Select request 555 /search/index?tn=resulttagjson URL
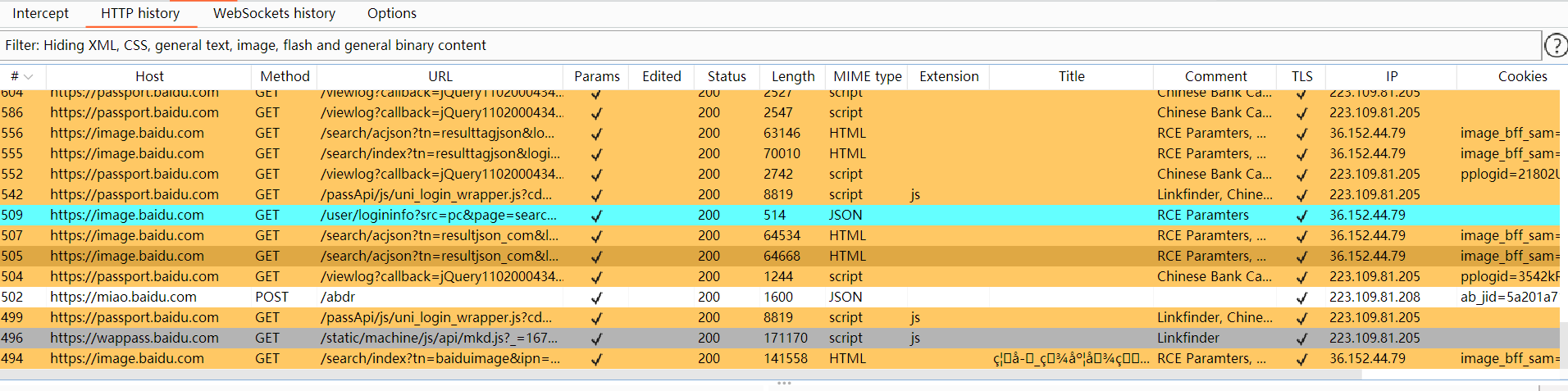1568x391 pixels. pos(440,153)
